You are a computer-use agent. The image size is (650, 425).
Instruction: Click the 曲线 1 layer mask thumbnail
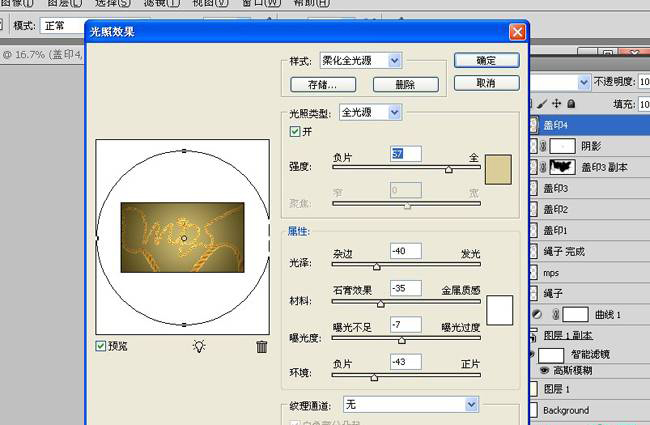click(575, 314)
